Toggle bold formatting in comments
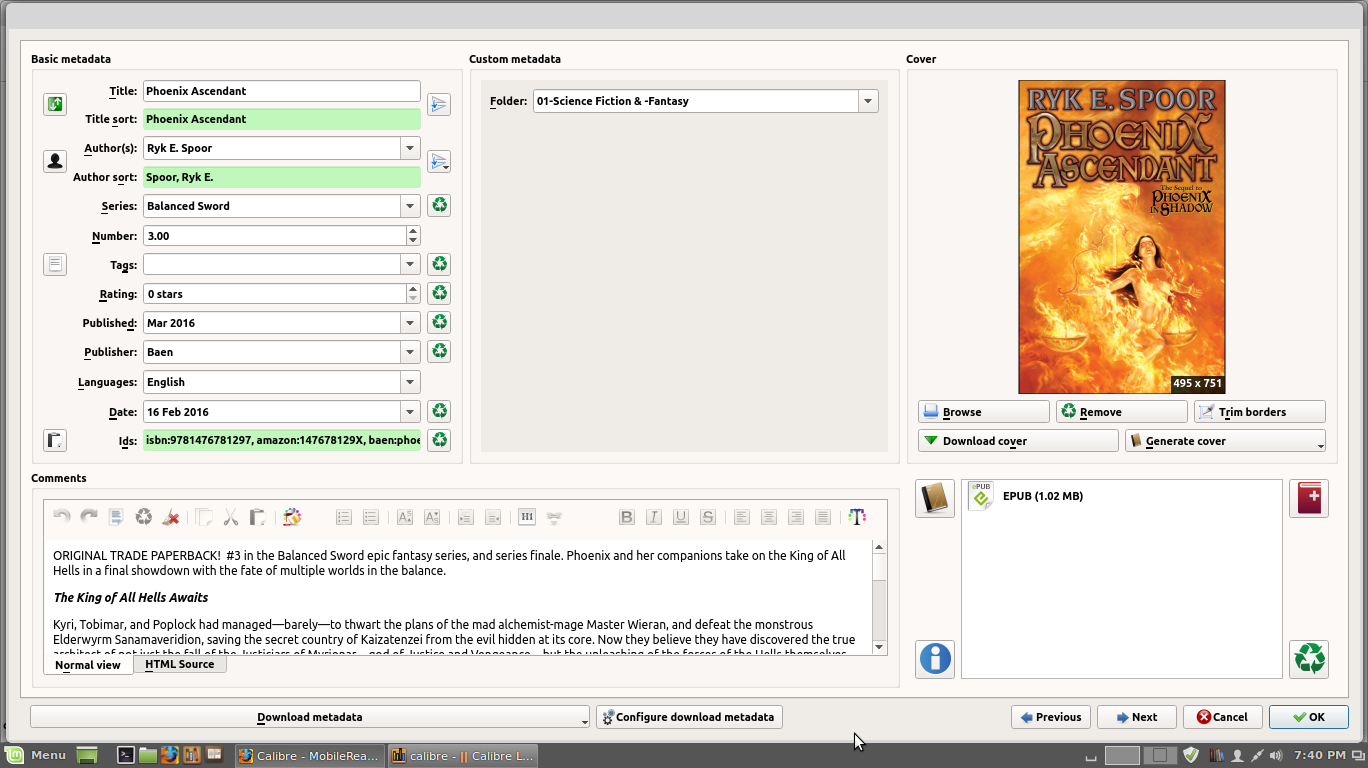 click(x=627, y=517)
